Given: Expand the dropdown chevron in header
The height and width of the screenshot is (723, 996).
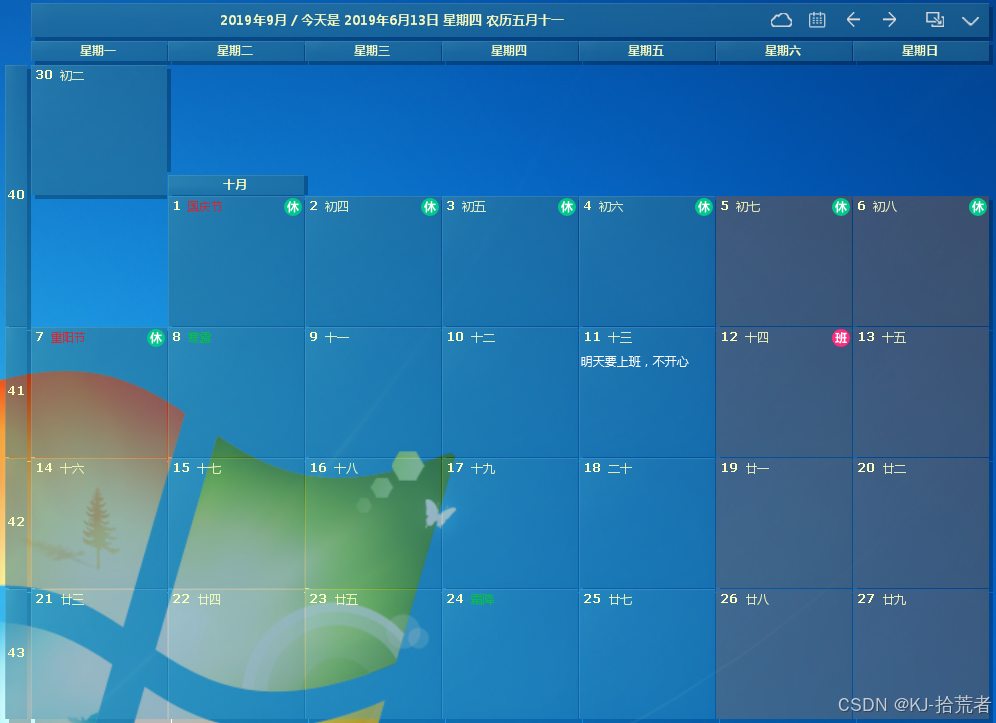Looking at the screenshot, I should tap(970, 21).
